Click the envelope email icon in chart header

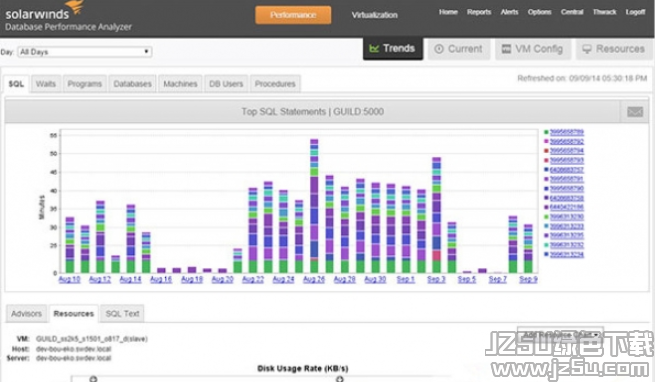635,112
